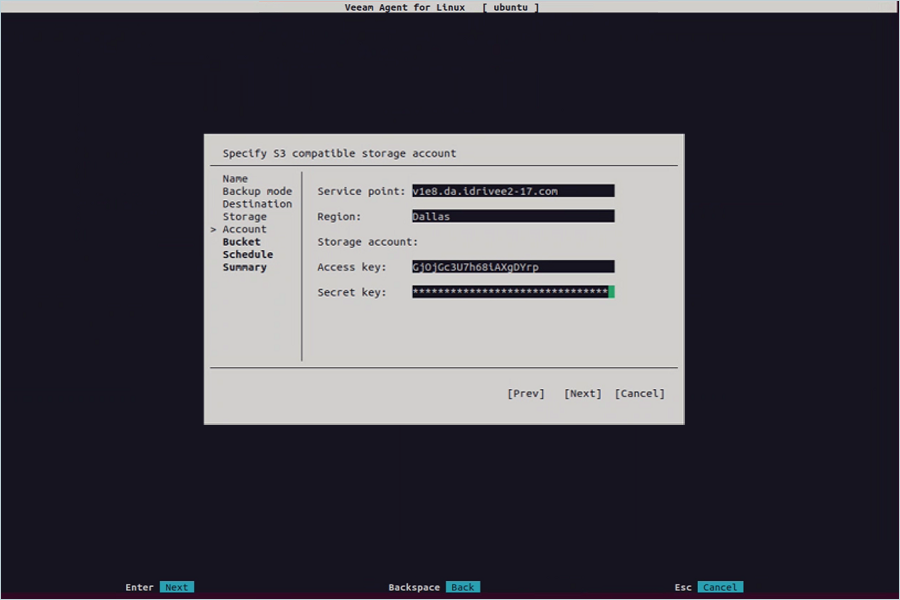900x600 pixels.
Task: Focus the Service point input field
Action: 513,191
